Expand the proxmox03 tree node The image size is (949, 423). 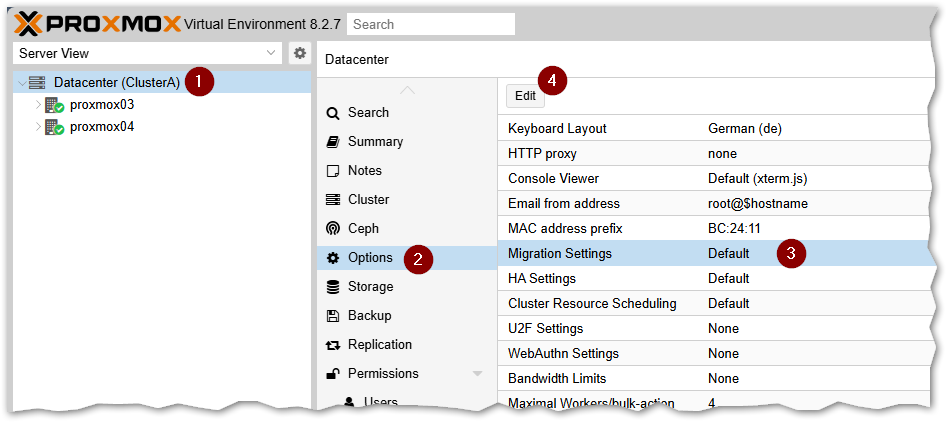pyautogui.click(x=38, y=105)
